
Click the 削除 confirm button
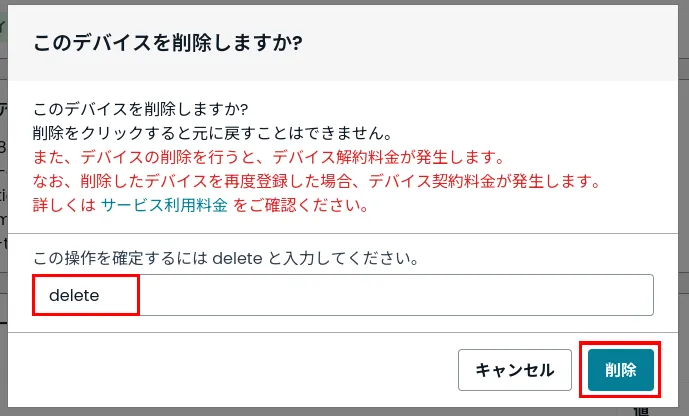[x=621, y=370]
